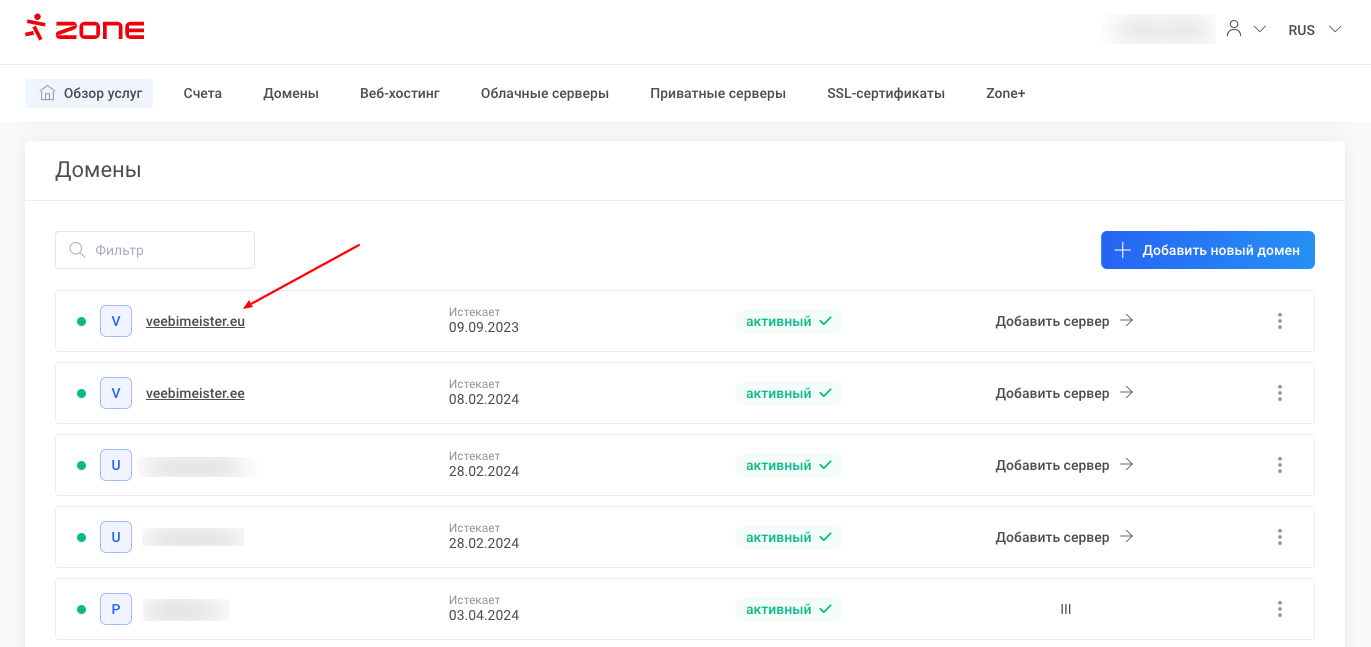
Task: Open three-dot menu for domain expiring 03.04.2024
Action: click(x=1279, y=609)
